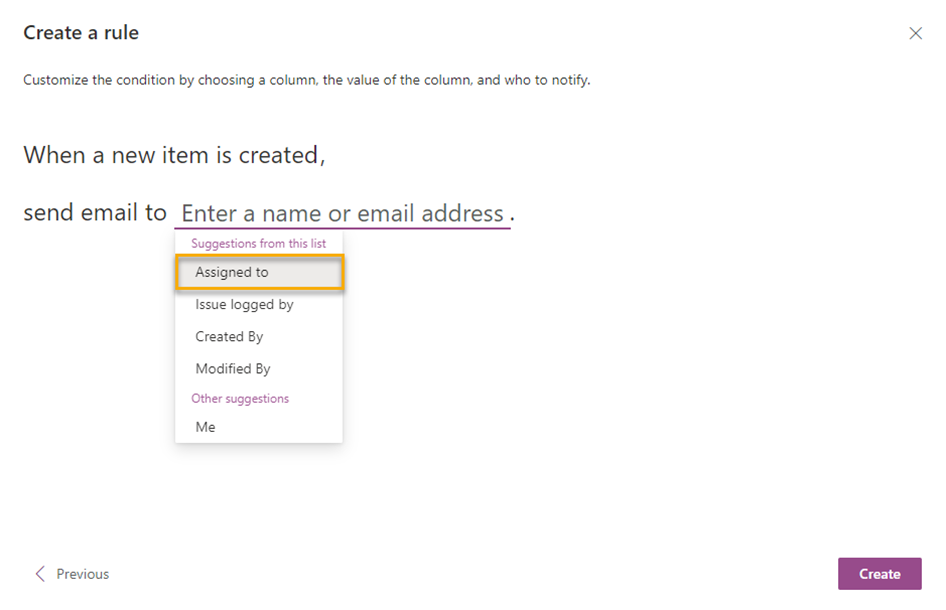The image size is (946, 610).
Task: Choose "Issue logged by" as email recipient
Action: click(244, 304)
